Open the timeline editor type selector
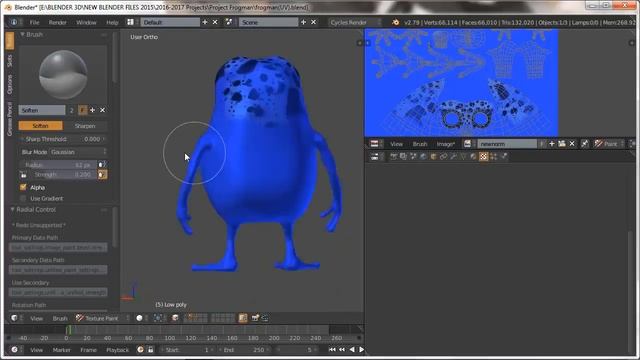Image resolution: width=640 pixels, height=360 pixels. point(17,350)
